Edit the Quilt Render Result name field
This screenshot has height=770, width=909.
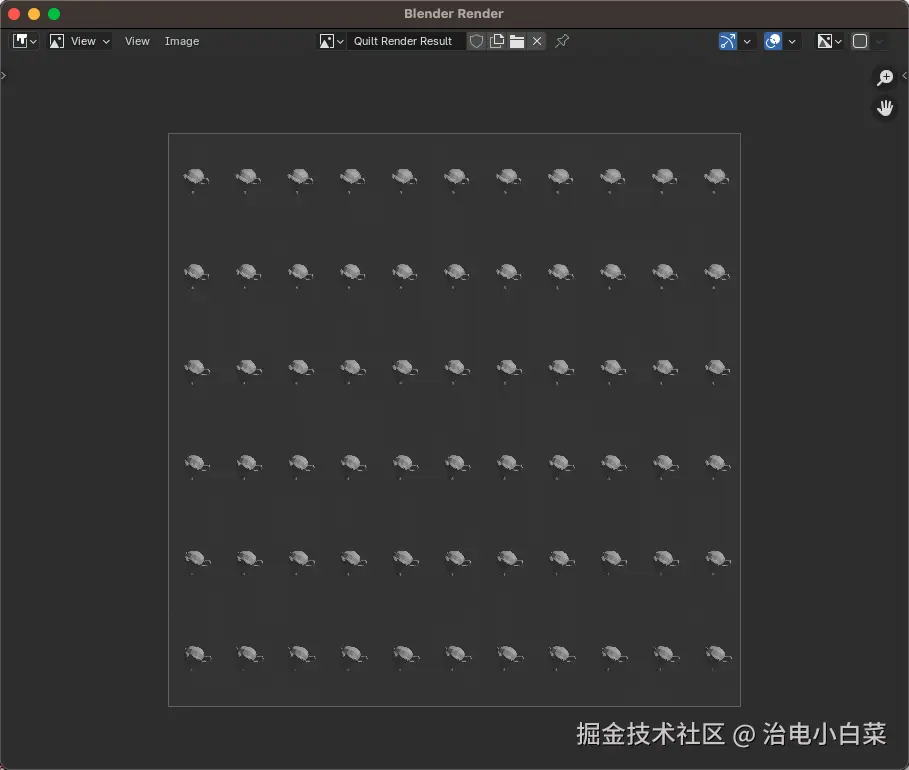coord(406,41)
